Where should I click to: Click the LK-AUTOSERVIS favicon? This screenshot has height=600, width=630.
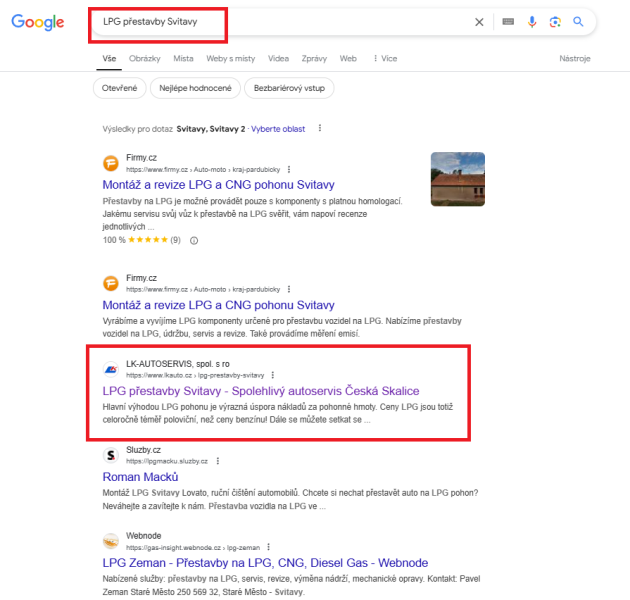(x=111, y=369)
